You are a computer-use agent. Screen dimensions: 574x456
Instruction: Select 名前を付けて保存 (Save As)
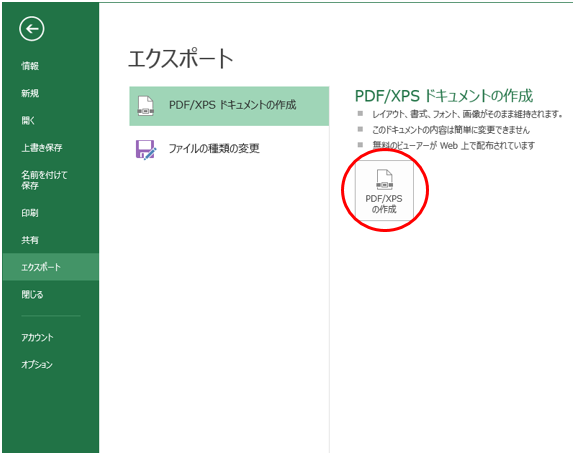(44, 180)
